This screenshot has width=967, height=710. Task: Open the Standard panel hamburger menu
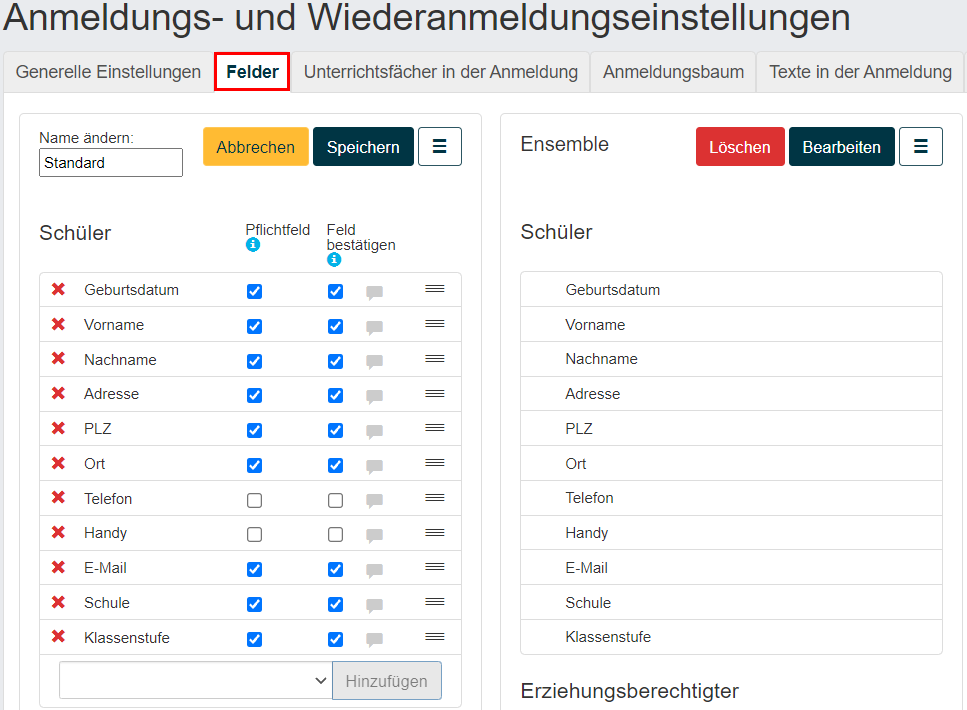click(440, 146)
